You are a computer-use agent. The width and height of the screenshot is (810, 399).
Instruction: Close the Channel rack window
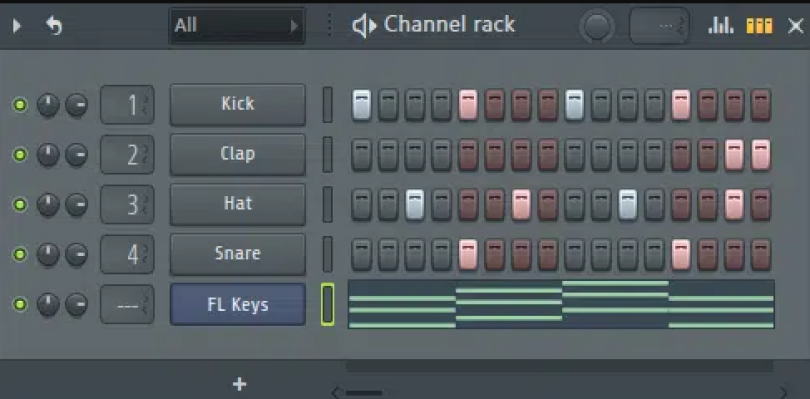pyautogui.click(x=795, y=26)
